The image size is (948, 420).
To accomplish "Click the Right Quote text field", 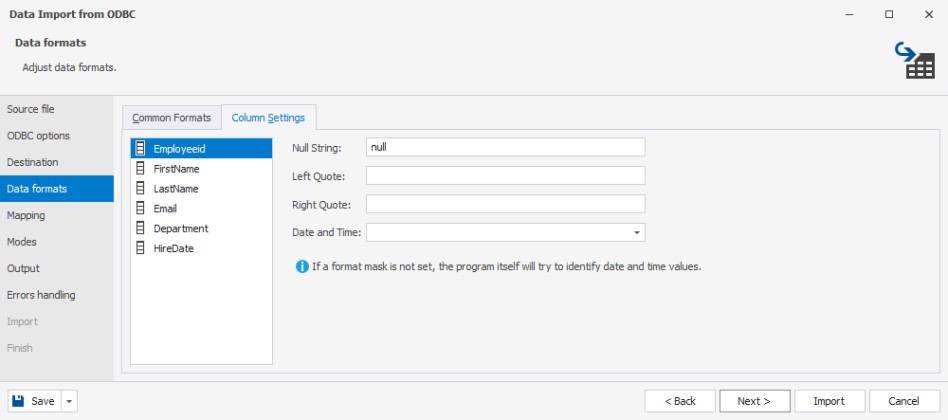I will pyautogui.click(x=505, y=204).
